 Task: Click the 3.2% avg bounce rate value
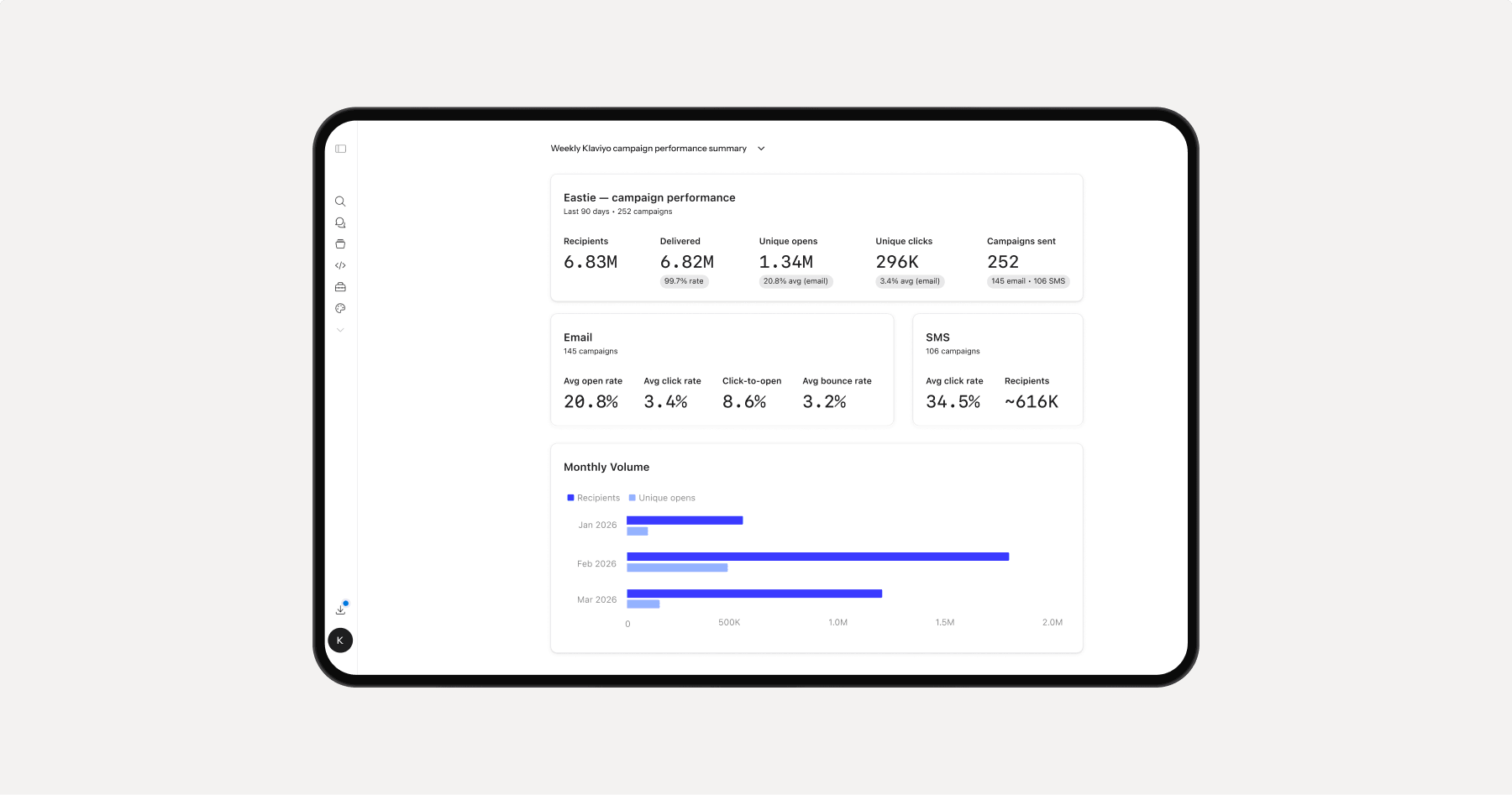click(x=824, y=402)
